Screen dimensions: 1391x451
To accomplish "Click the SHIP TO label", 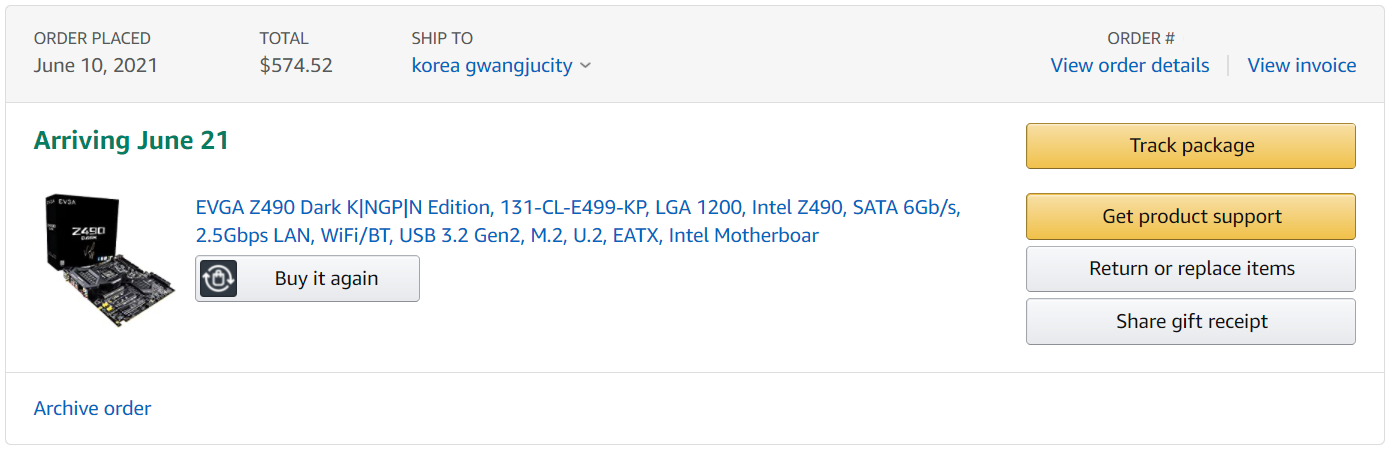I will tap(442, 38).
